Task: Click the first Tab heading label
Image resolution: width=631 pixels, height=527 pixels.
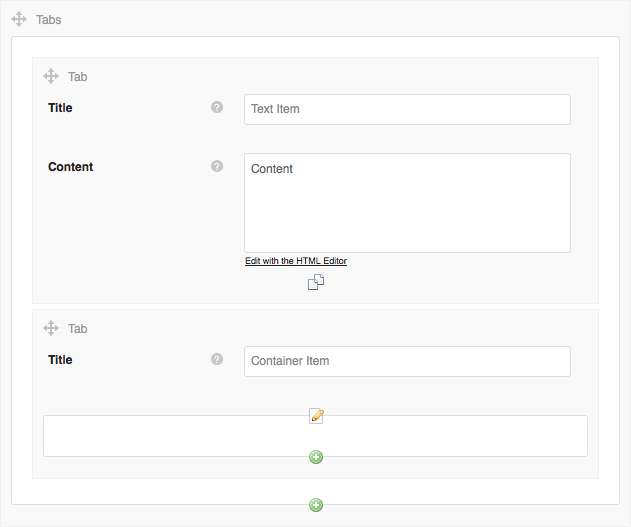Action: [x=78, y=77]
